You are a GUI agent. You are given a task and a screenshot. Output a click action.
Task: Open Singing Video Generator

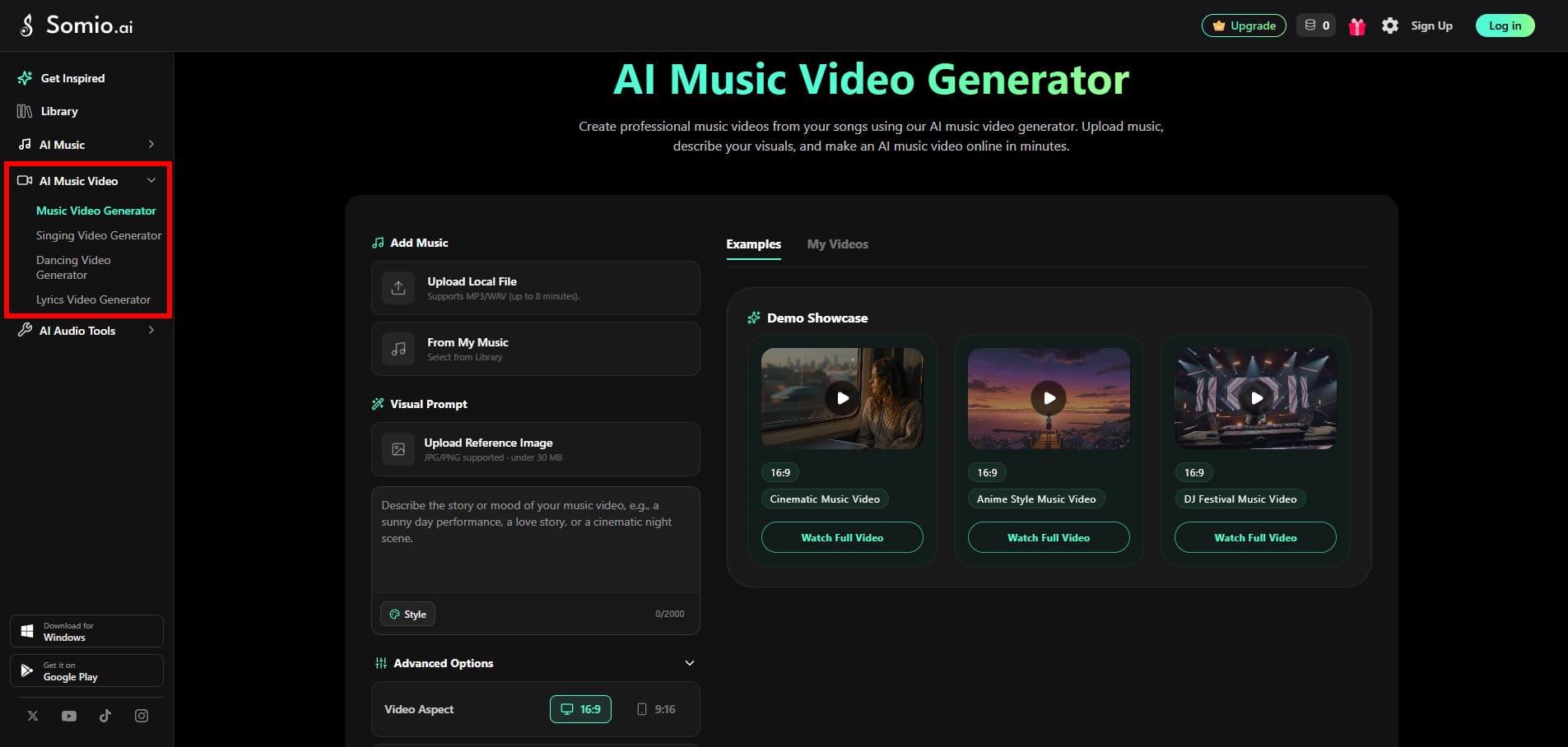pos(99,235)
